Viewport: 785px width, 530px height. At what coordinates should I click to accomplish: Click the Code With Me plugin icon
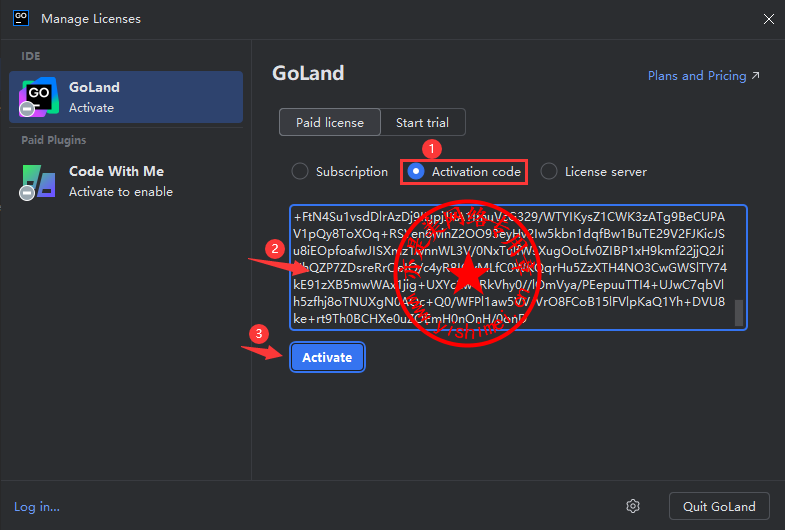pyautogui.click(x=38, y=181)
